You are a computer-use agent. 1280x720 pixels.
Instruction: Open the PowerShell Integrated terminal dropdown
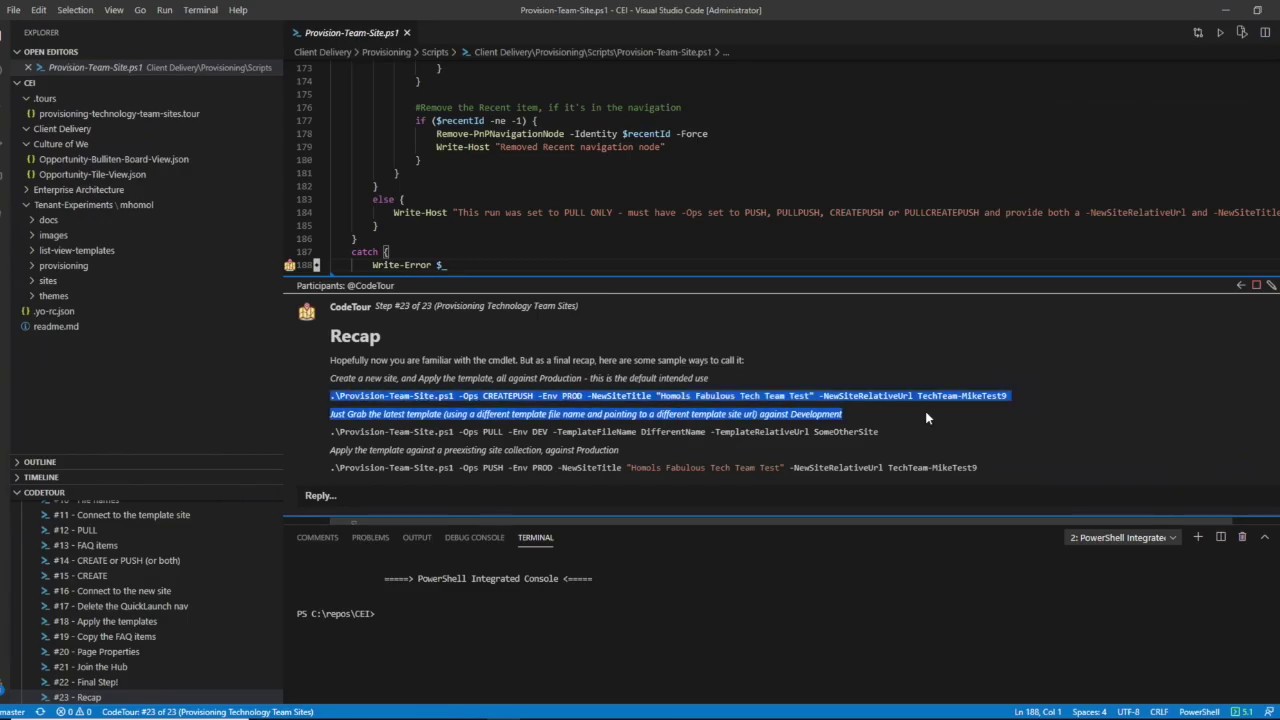(1123, 537)
